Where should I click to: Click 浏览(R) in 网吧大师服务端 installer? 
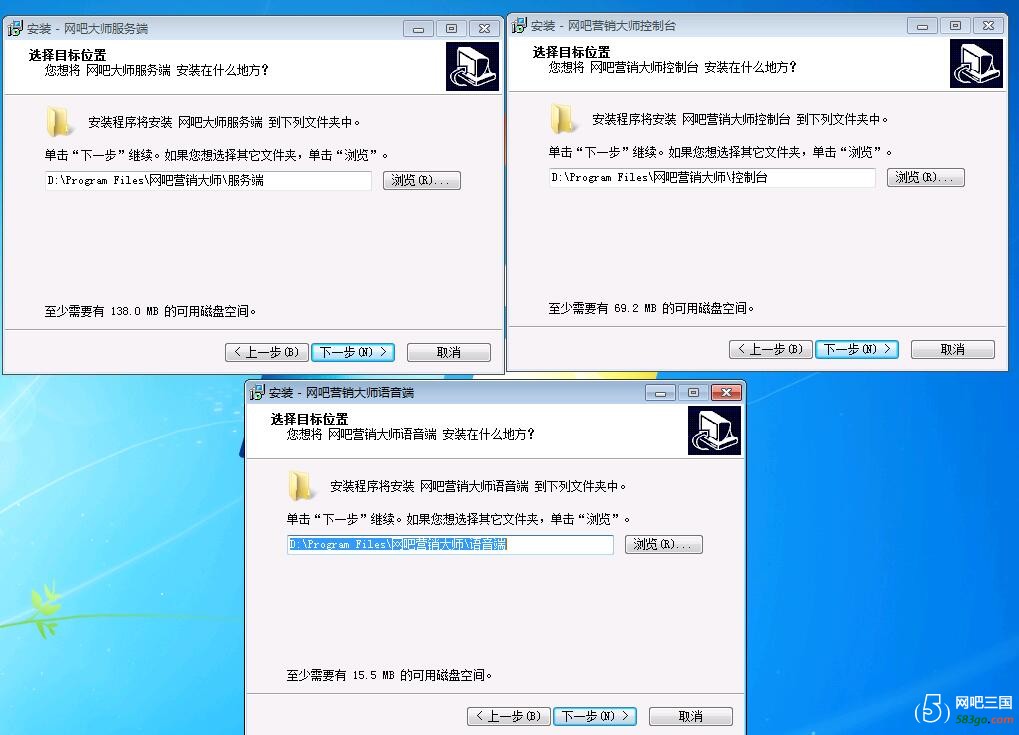(422, 180)
